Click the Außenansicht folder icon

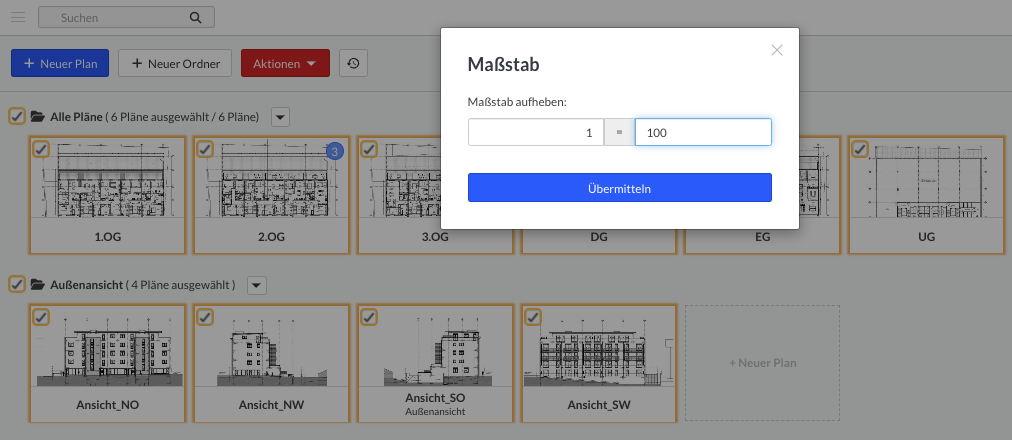(38, 285)
